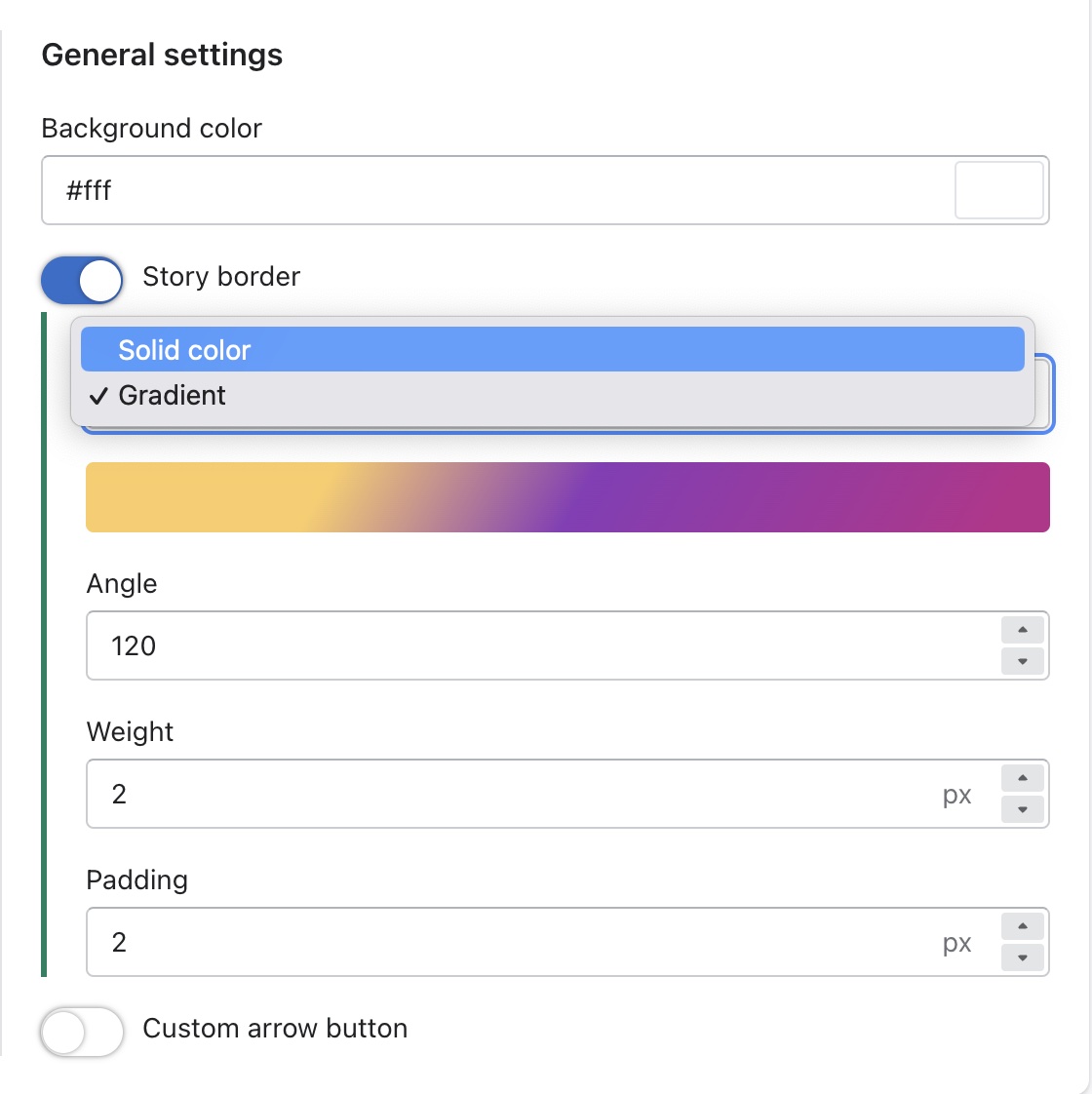Click the Weight value input field
This screenshot has width=1092, height=1094.
pyautogui.click(x=507, y=794)
